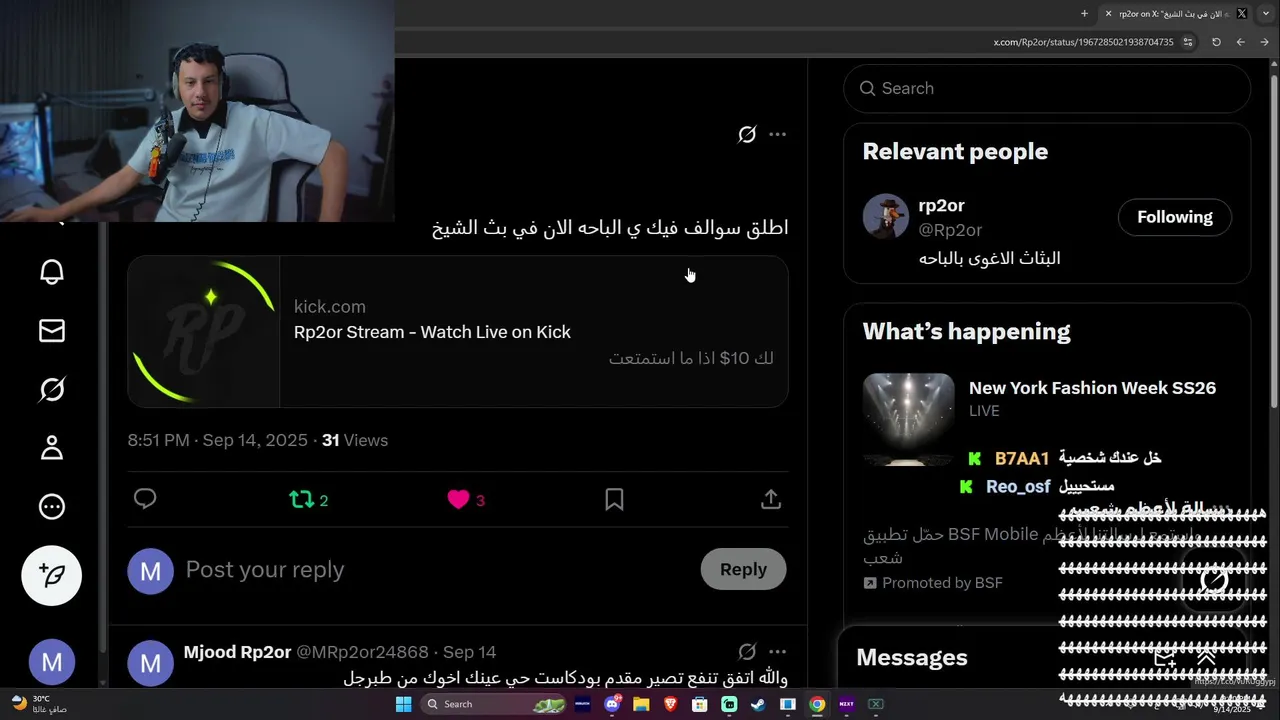Click the Reply button

[x=743, y=569]
